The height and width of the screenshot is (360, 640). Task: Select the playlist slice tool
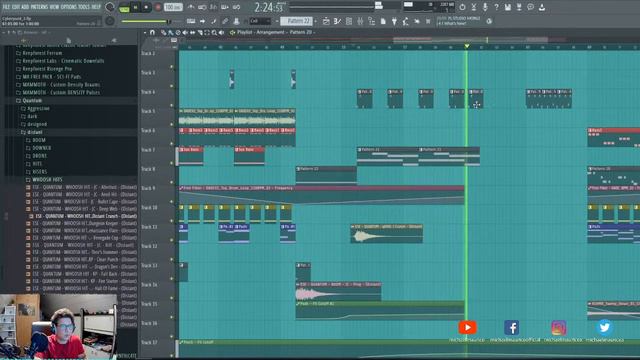tap(200, 33)
